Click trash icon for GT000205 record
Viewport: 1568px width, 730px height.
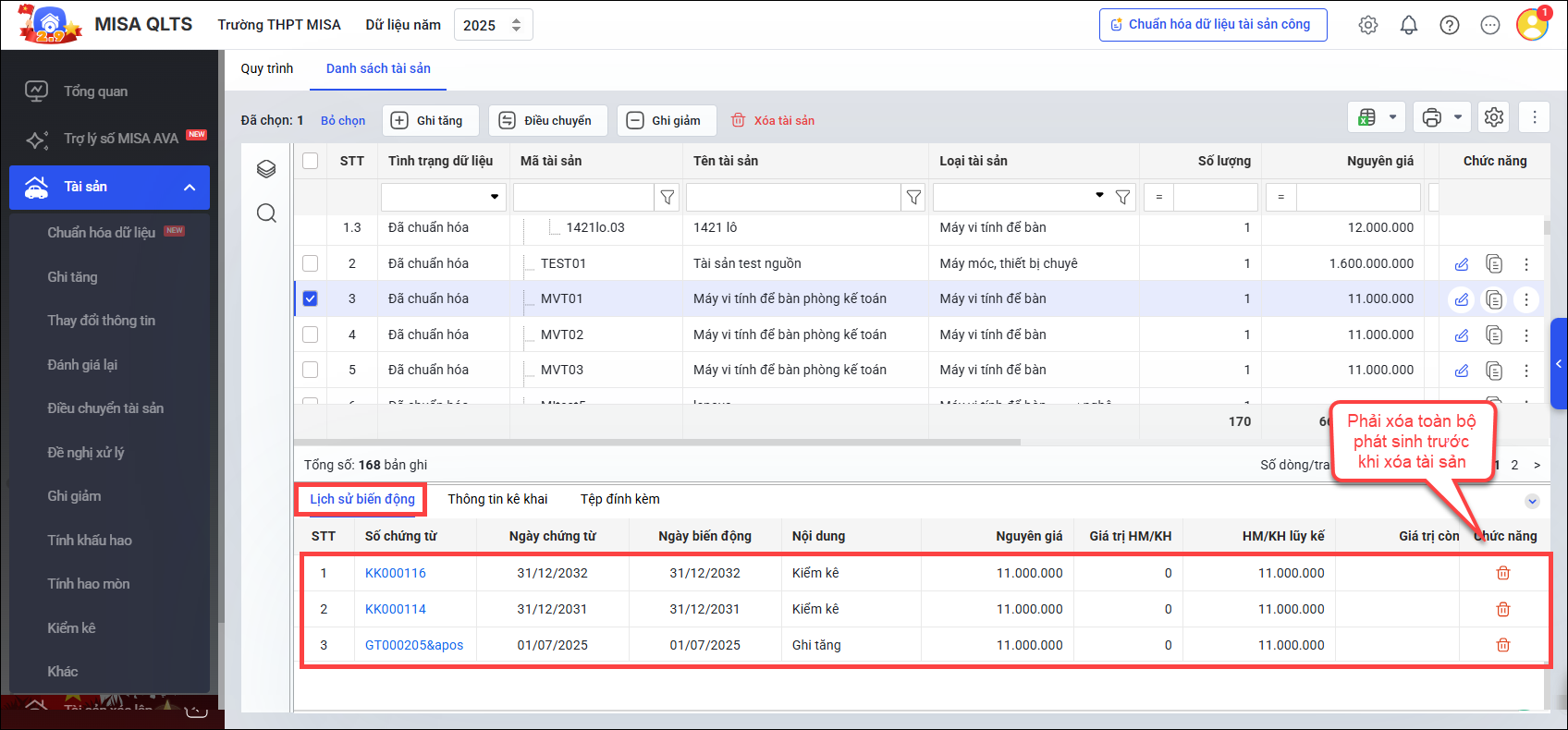[x=1502, y=645]
